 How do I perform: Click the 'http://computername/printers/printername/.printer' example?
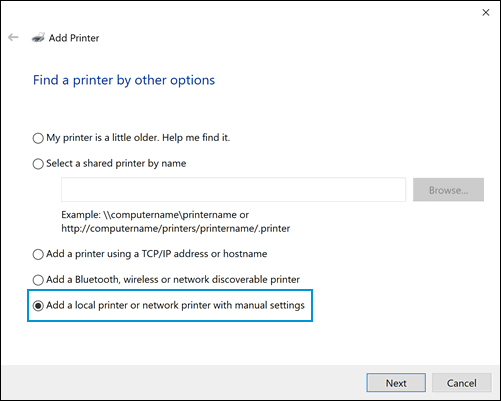176,229
